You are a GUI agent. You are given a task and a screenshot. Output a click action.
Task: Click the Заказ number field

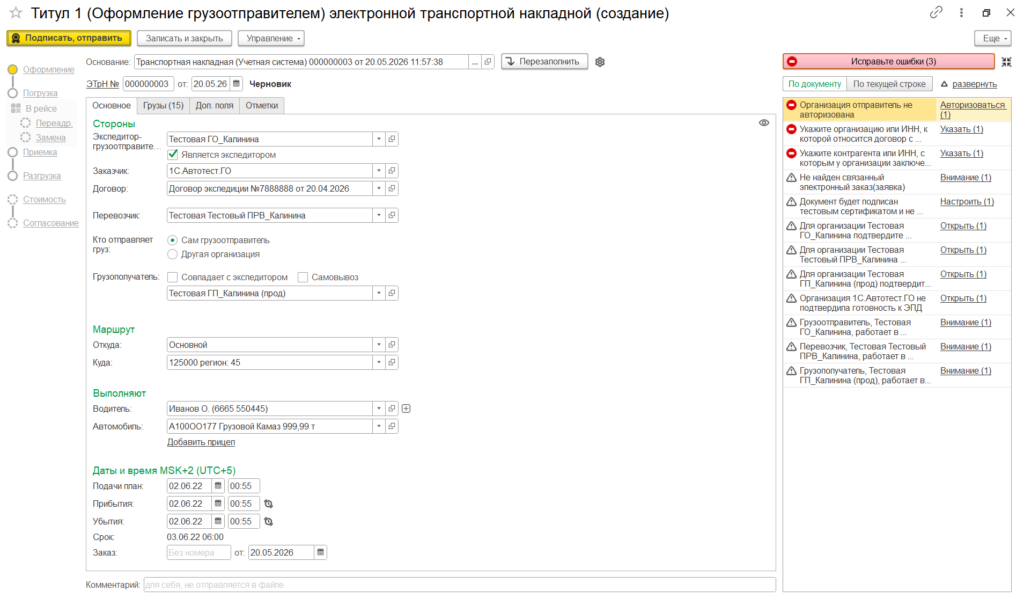click(199, 553)
